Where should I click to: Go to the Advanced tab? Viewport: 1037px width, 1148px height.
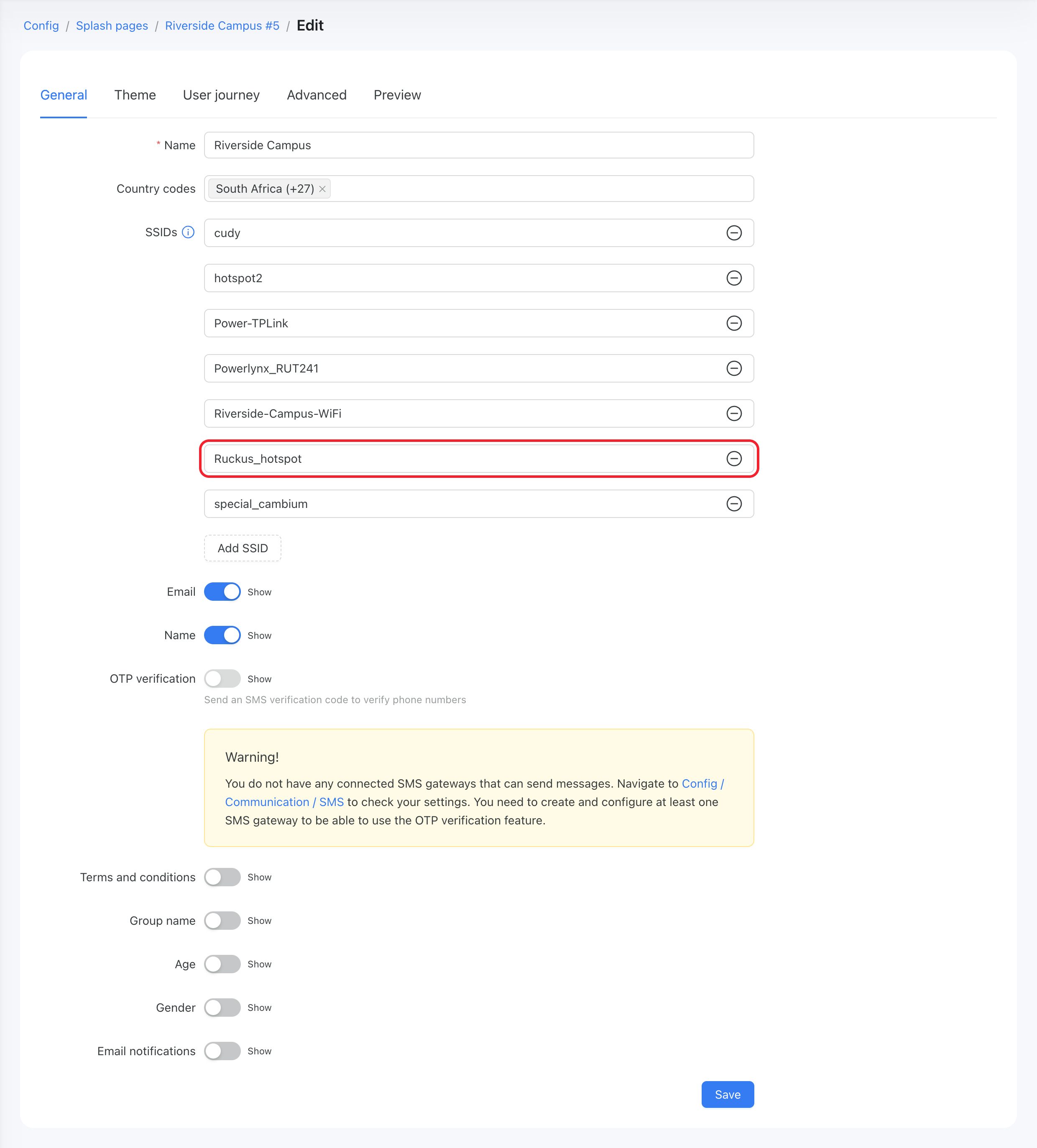click(317, 95)
